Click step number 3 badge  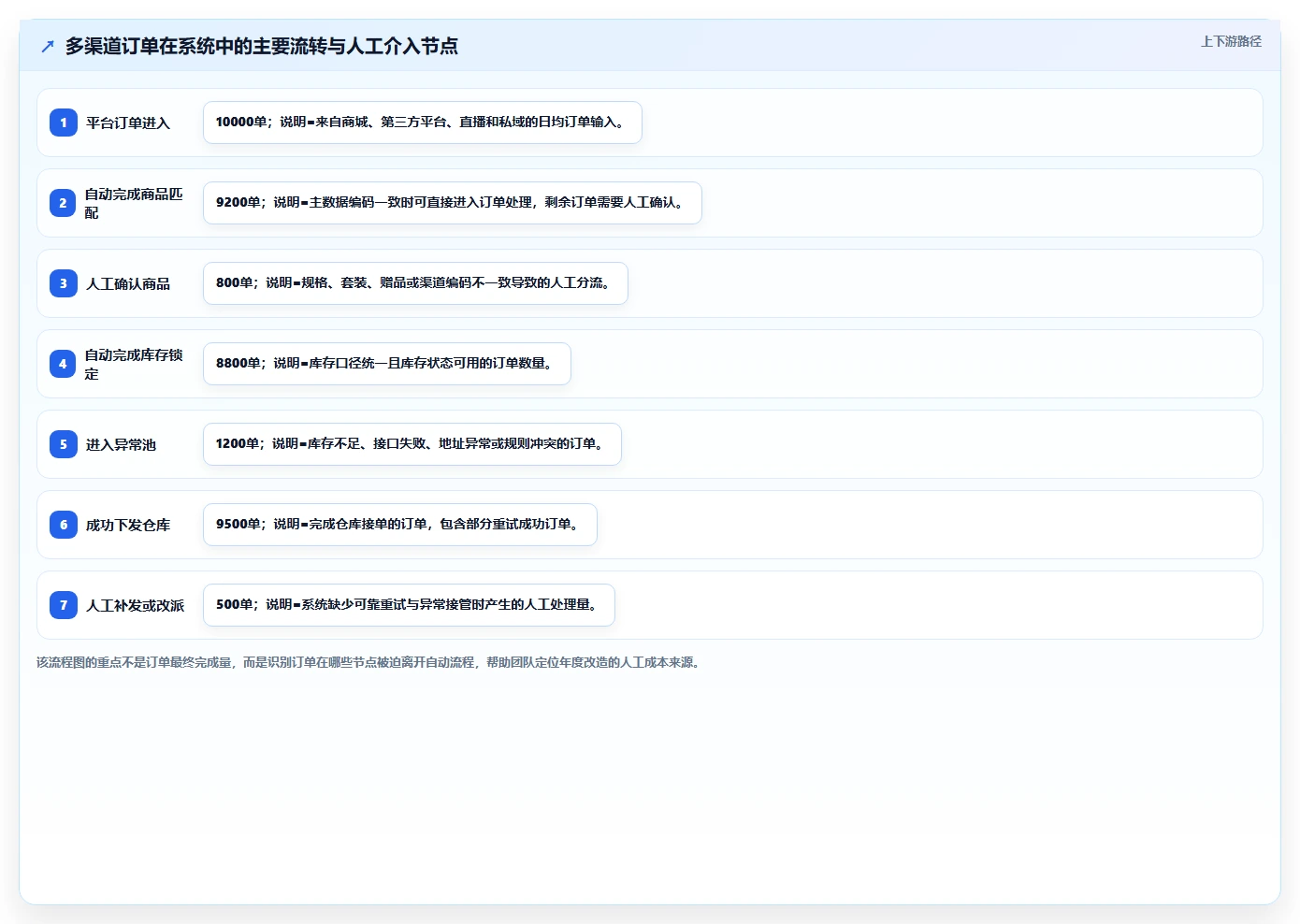click(x=64, y=283)
